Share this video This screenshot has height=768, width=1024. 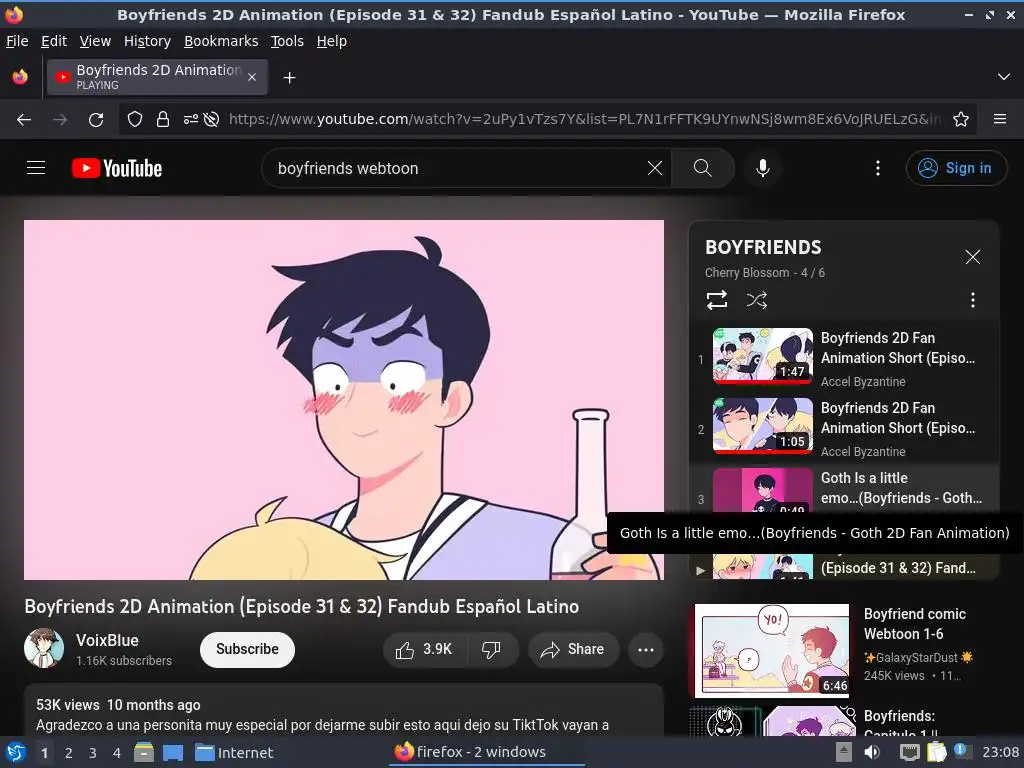coord(573,649)
